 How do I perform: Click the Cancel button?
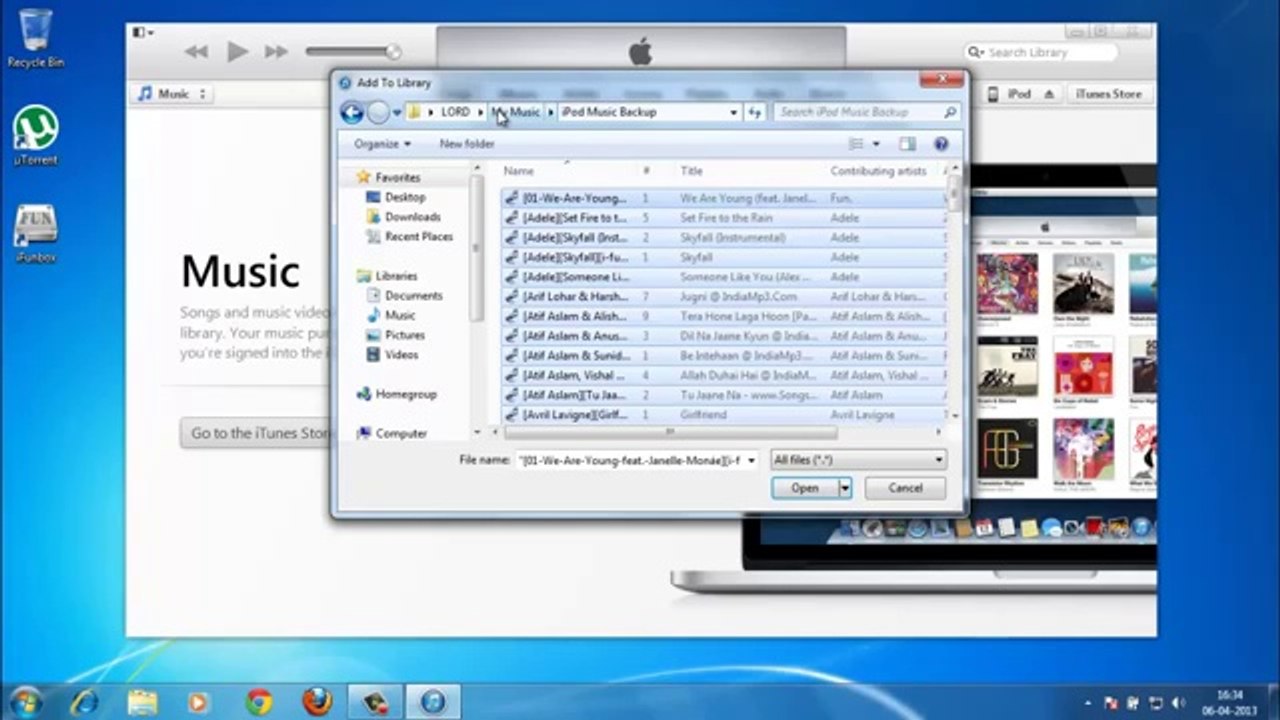point(905,488)
